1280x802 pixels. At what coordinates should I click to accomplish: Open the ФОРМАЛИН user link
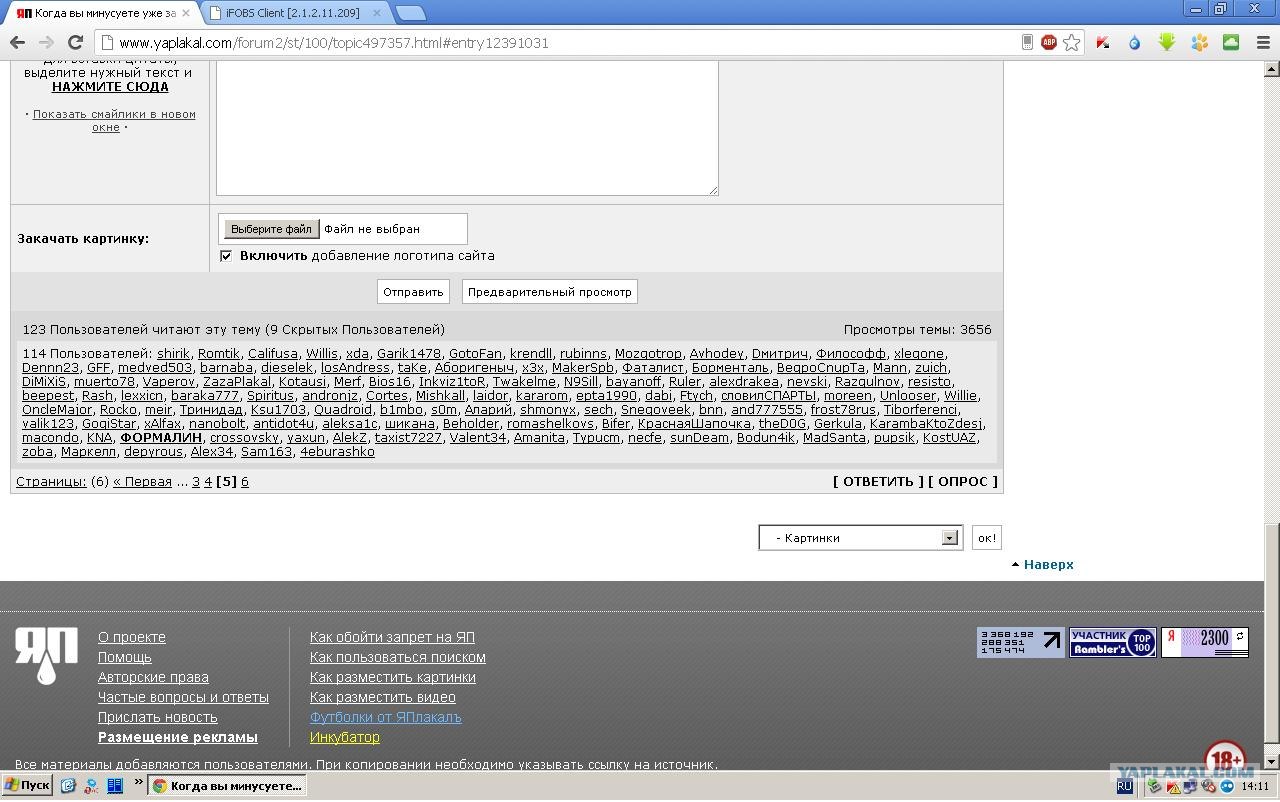click(x=161, y=438)
